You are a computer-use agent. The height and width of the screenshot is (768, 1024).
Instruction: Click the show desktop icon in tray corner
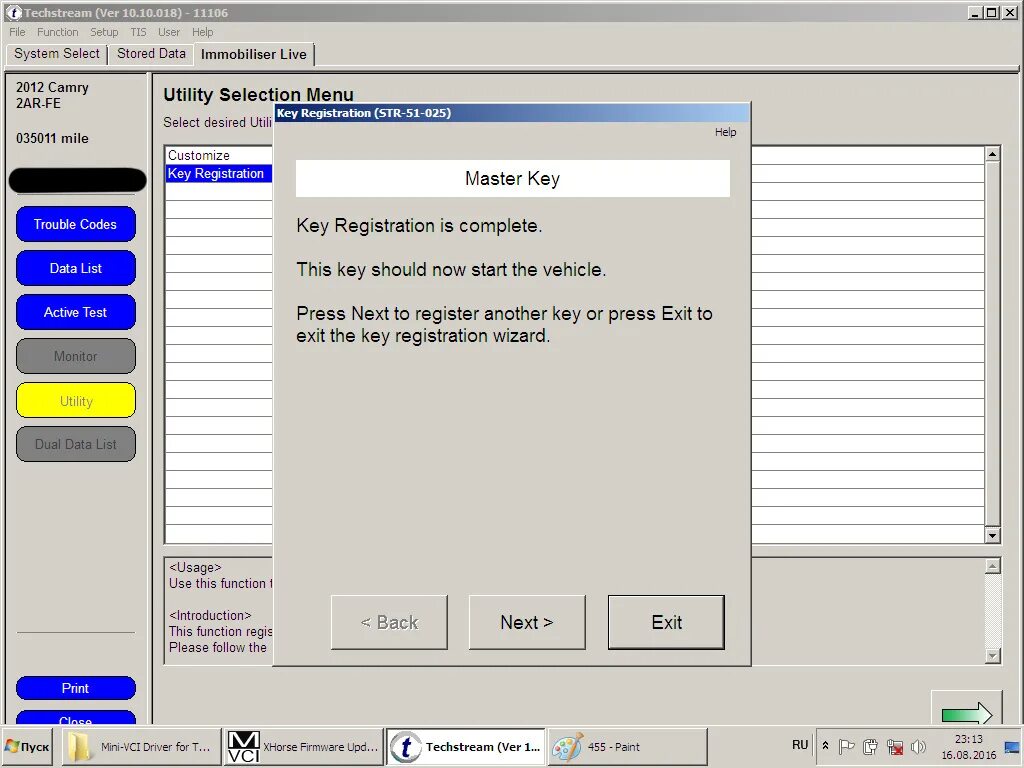(1013, 747)
